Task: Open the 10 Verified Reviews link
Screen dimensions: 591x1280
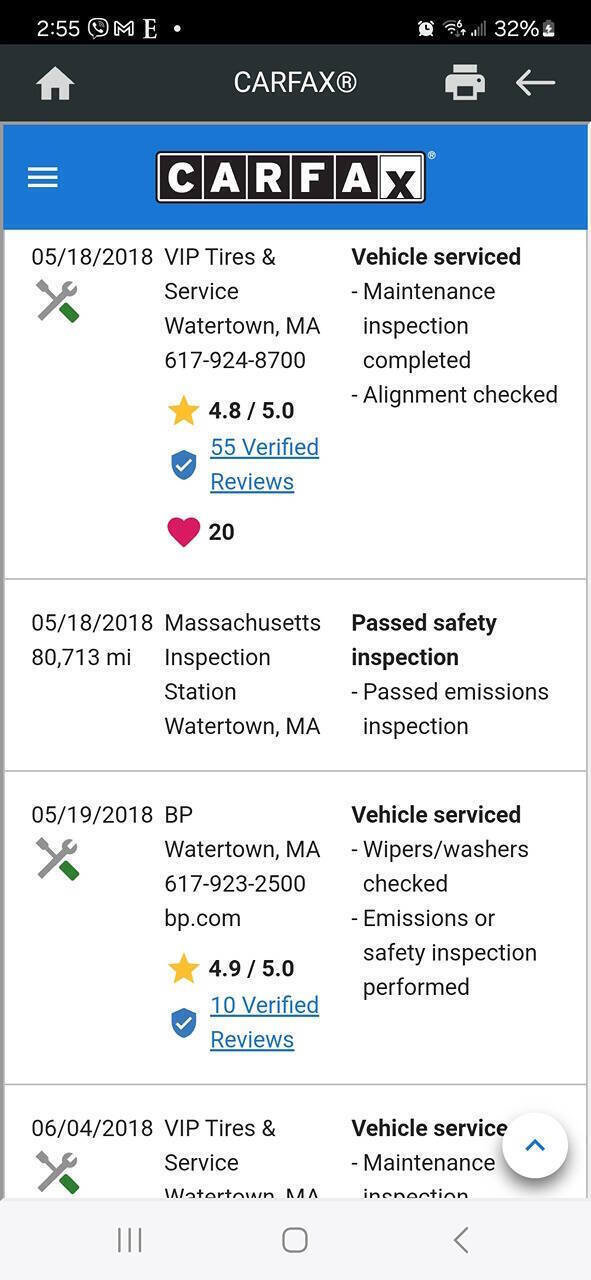Action: 264,1022
